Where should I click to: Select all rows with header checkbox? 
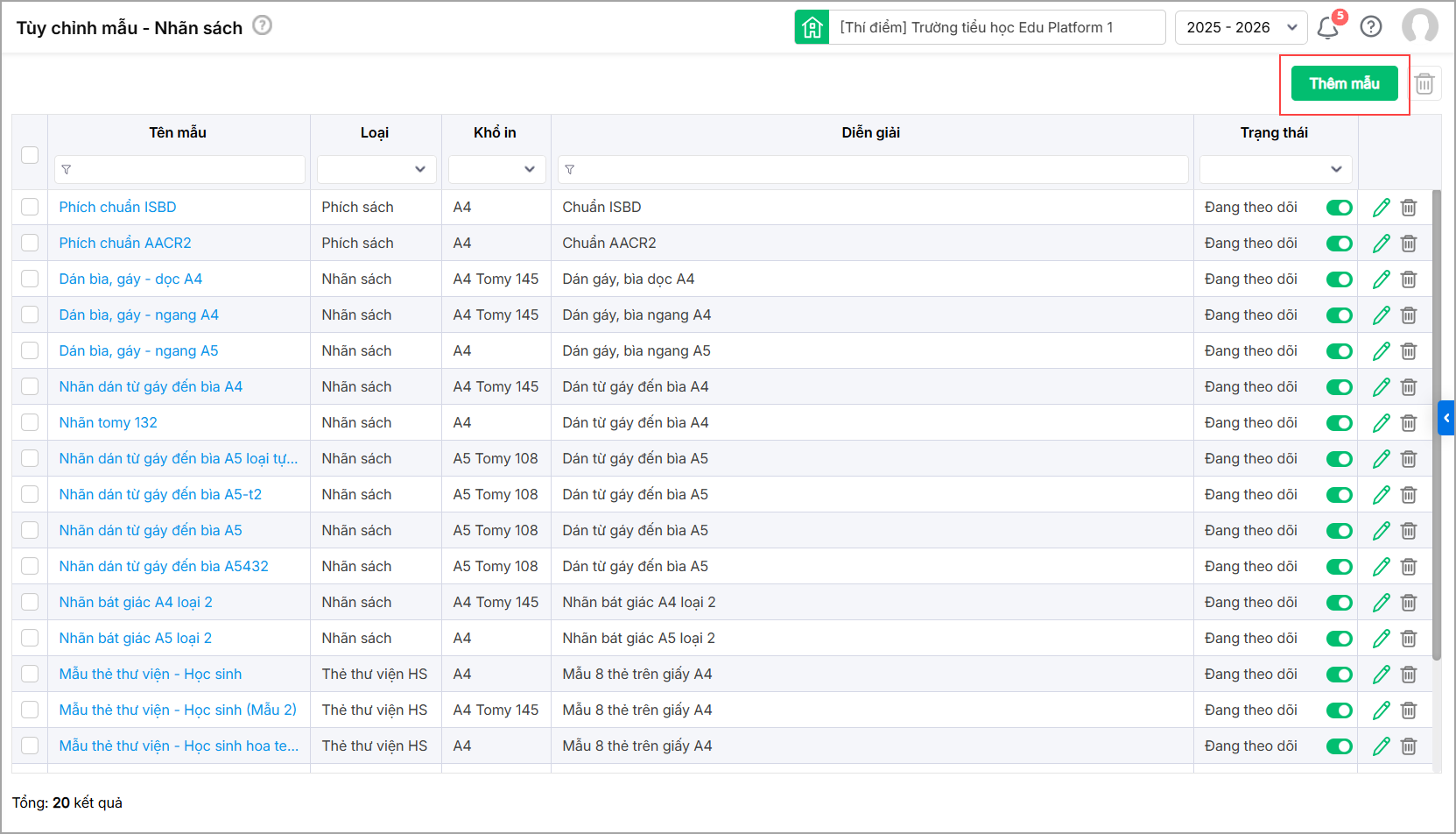click(30, 155)
